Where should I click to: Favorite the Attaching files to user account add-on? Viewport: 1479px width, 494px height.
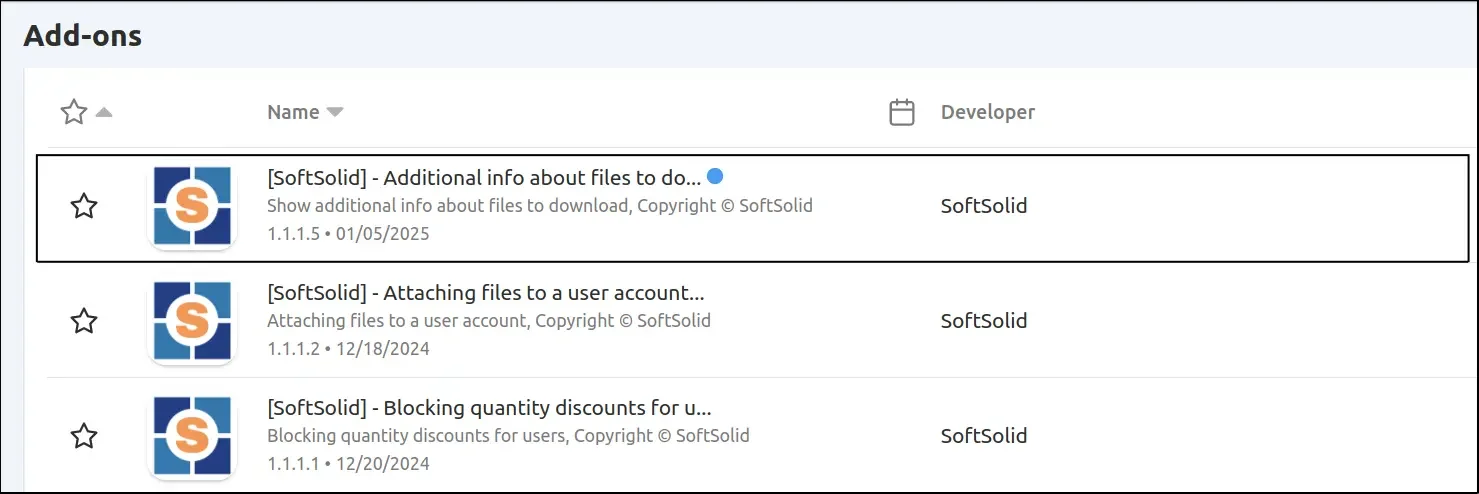84,321
